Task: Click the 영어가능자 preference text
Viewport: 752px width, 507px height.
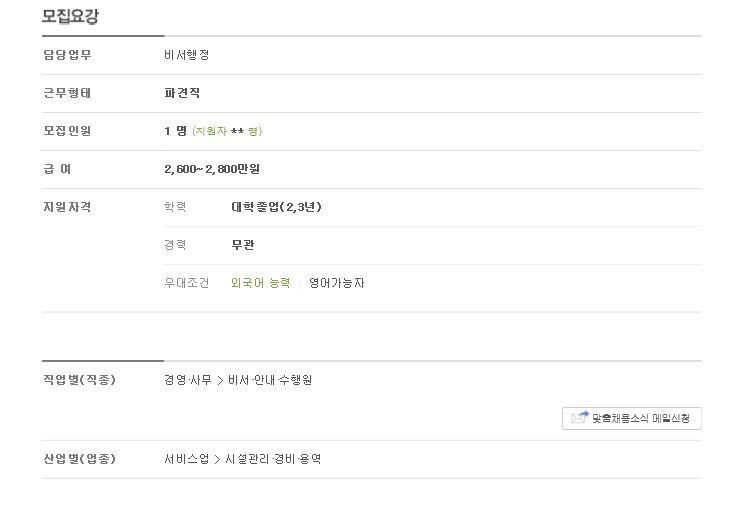Action: [x=337, y=283]
